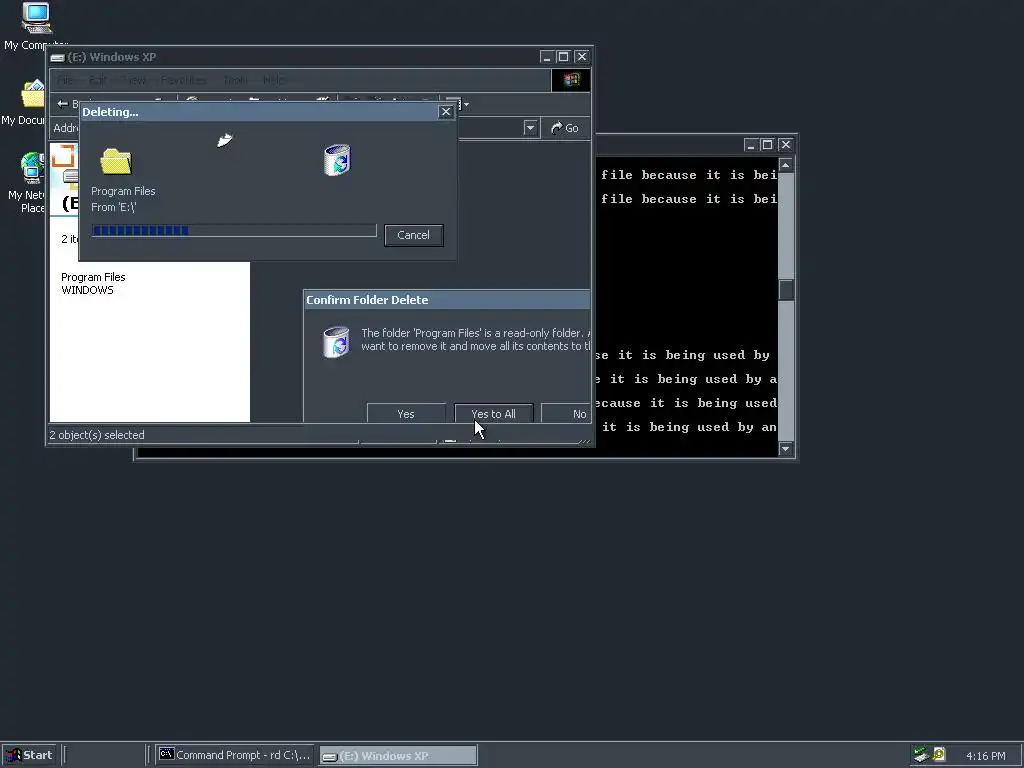Expand the Address bar dropdown arrow

click(x=530, y=128)
